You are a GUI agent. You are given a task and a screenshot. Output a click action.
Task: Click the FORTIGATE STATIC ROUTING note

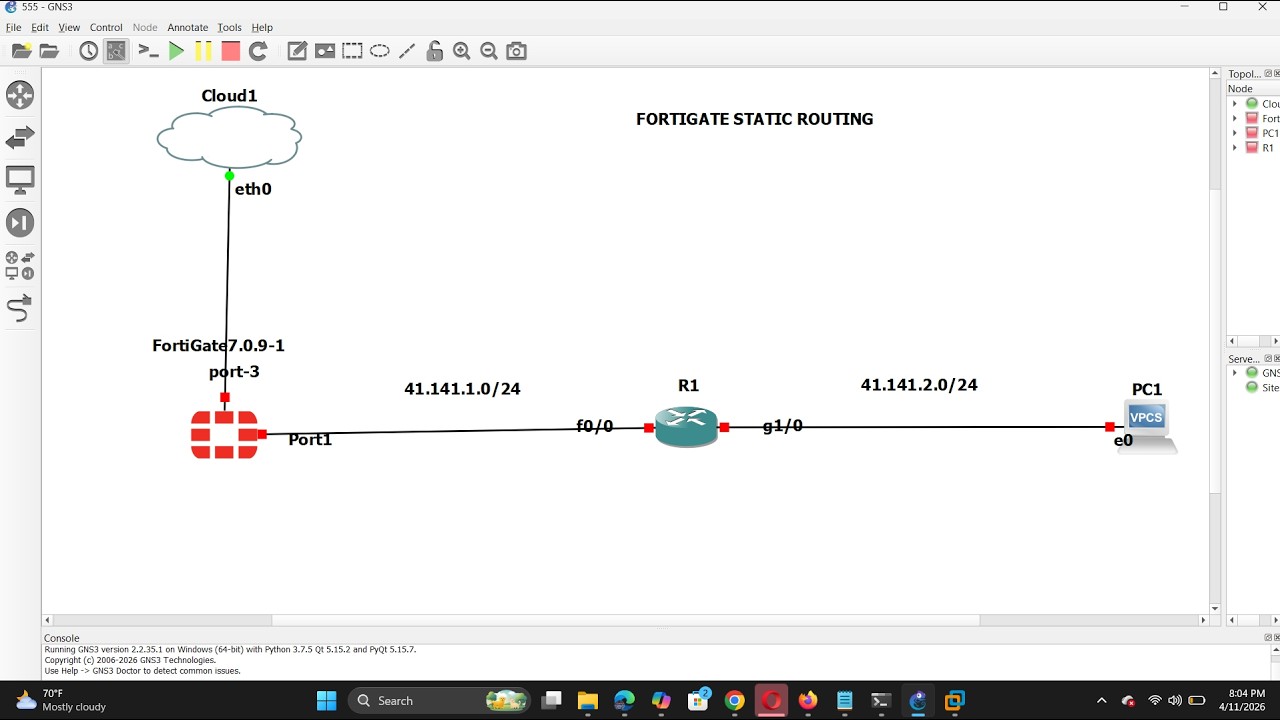(754, 119)
